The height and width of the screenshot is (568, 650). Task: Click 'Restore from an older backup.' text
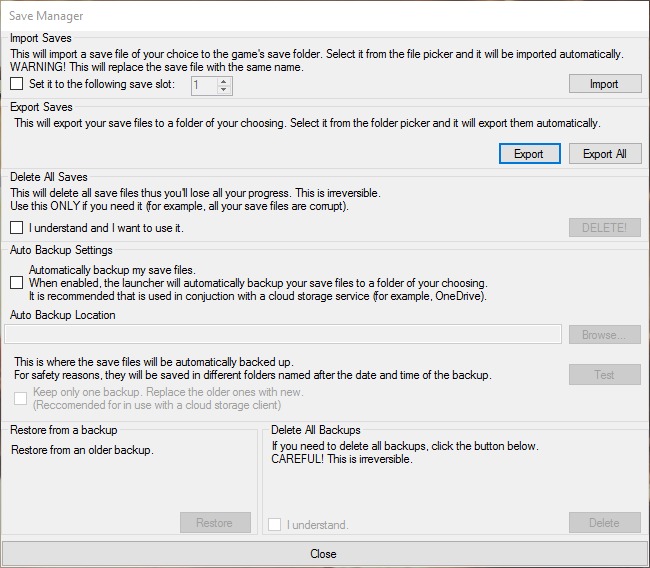click(82, 450)
